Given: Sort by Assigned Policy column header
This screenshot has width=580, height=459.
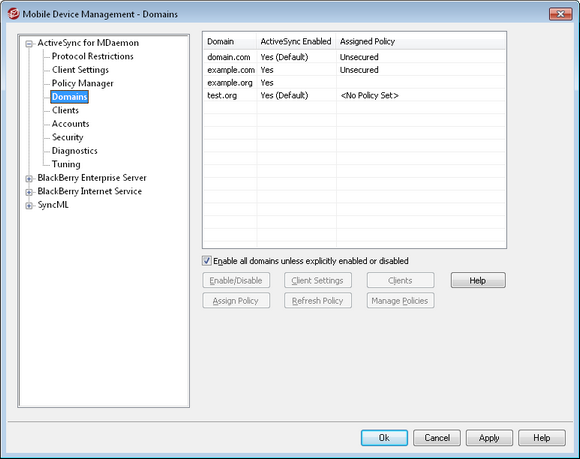Looking at the screenshot, I should [421, 41].
